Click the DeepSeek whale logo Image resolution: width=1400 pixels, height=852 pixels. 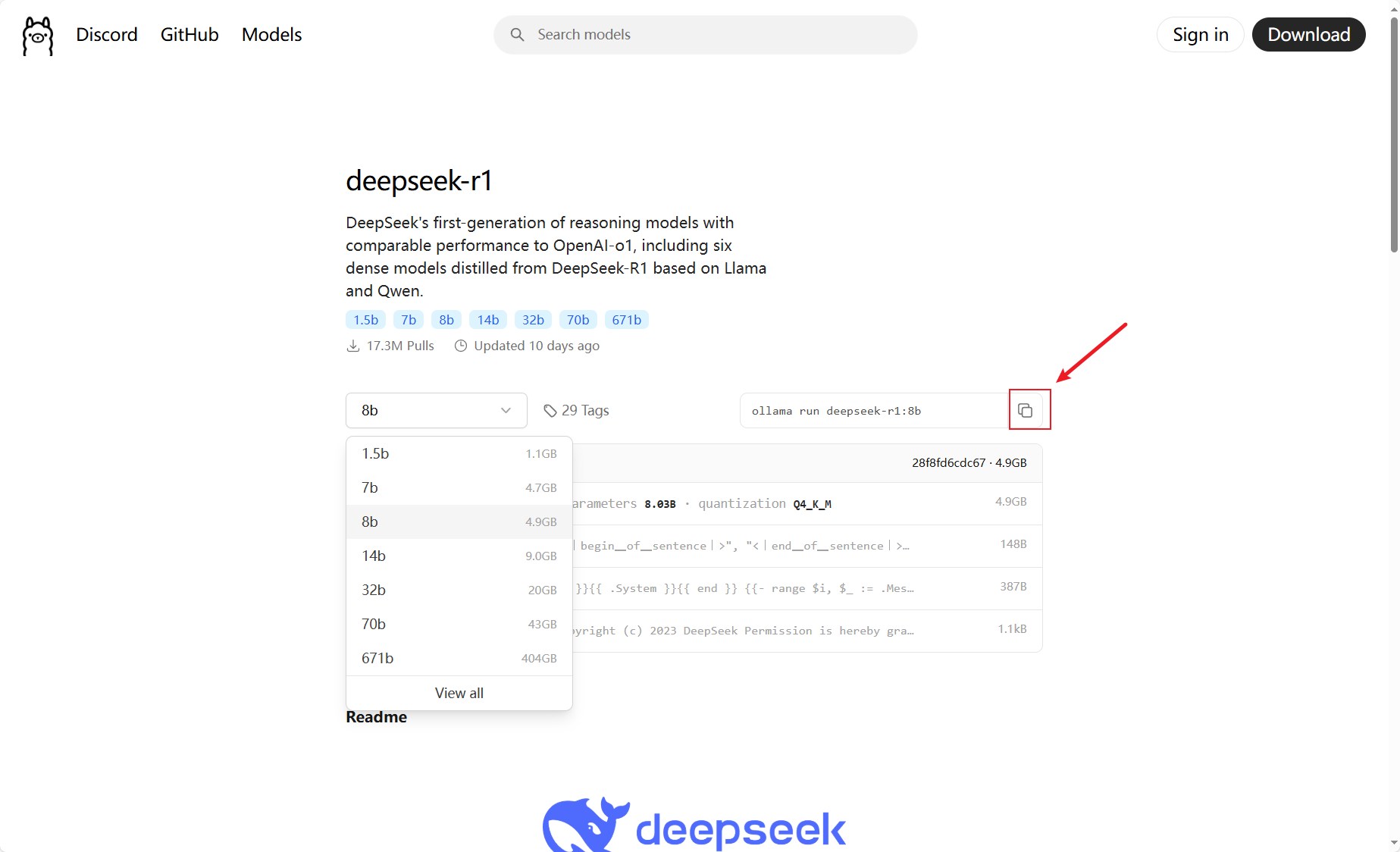coord(585,825)
